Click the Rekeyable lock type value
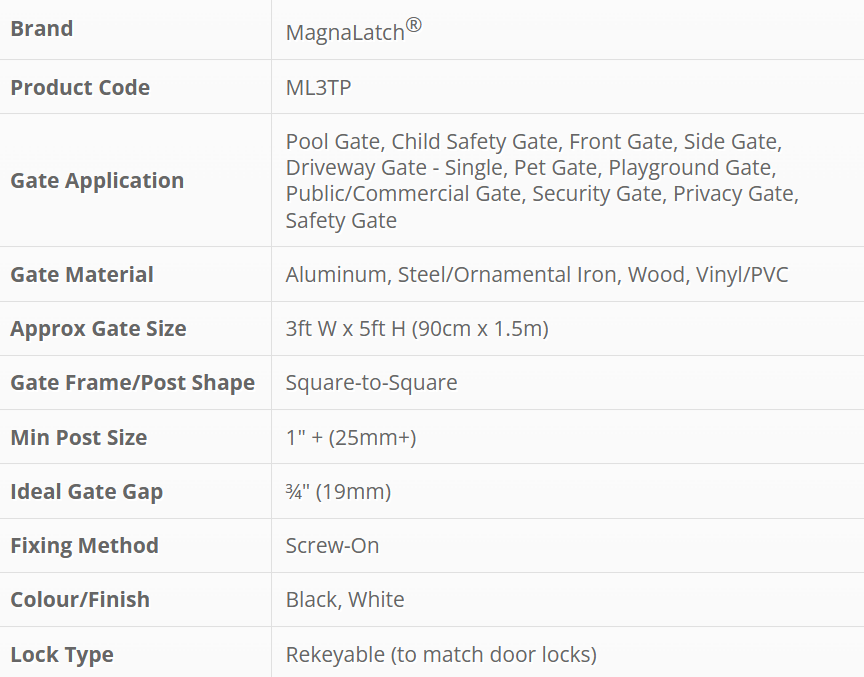Screen dimensions: 864x677 tap(440, 654)
